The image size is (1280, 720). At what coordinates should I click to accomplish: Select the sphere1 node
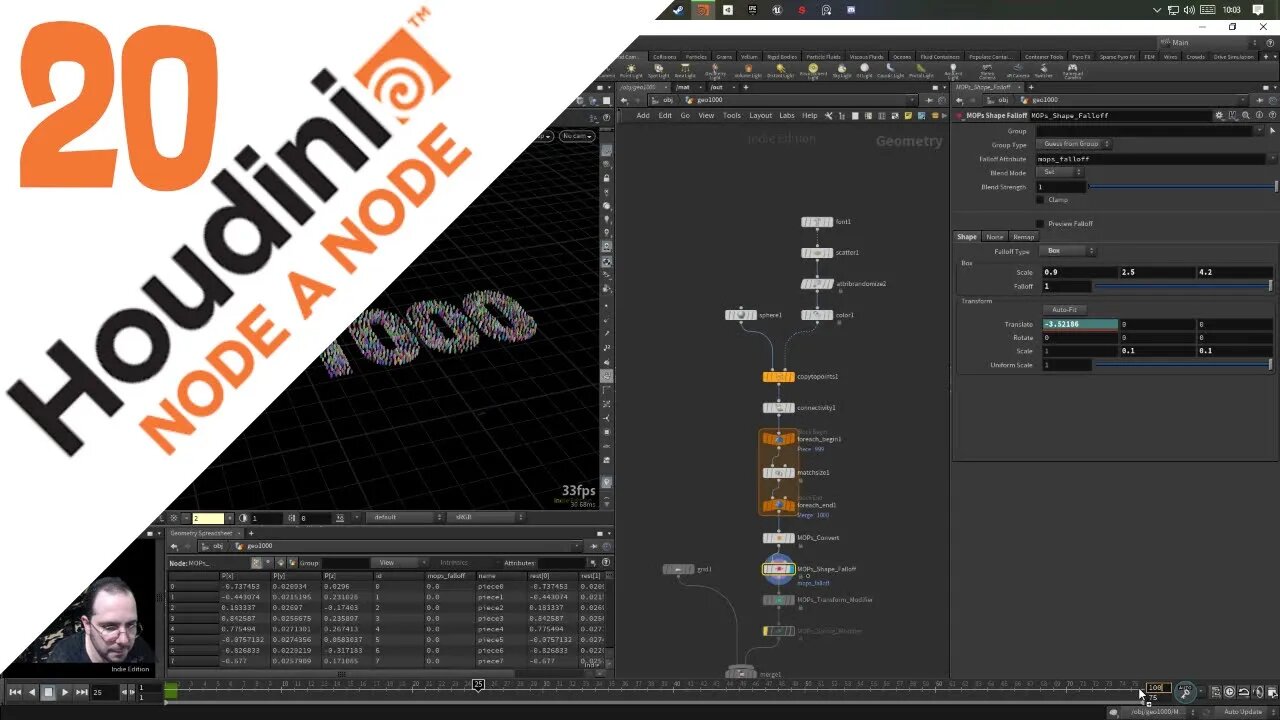[741, 315]
